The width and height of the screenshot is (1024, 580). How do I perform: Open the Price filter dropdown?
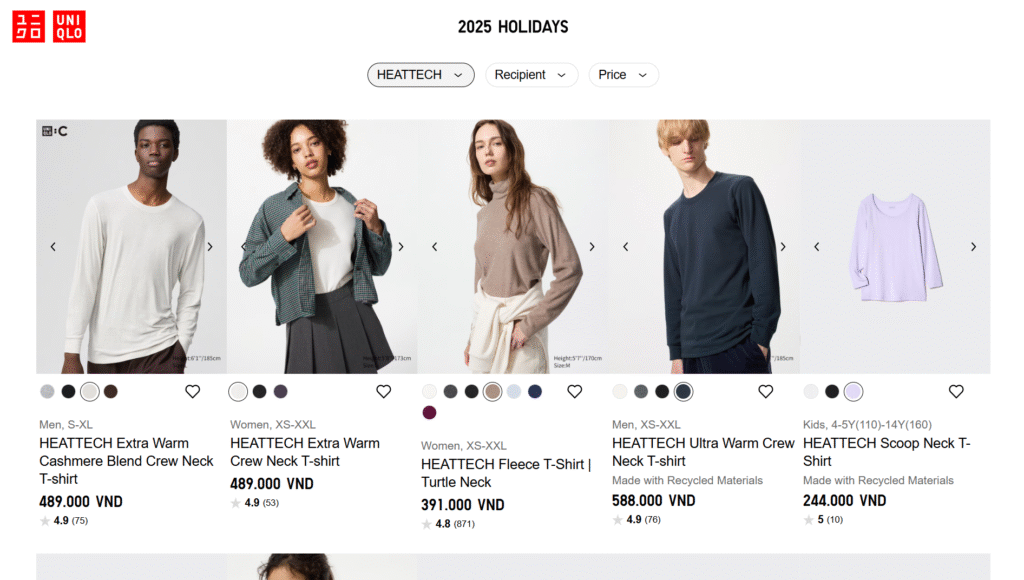pos(624,75)
